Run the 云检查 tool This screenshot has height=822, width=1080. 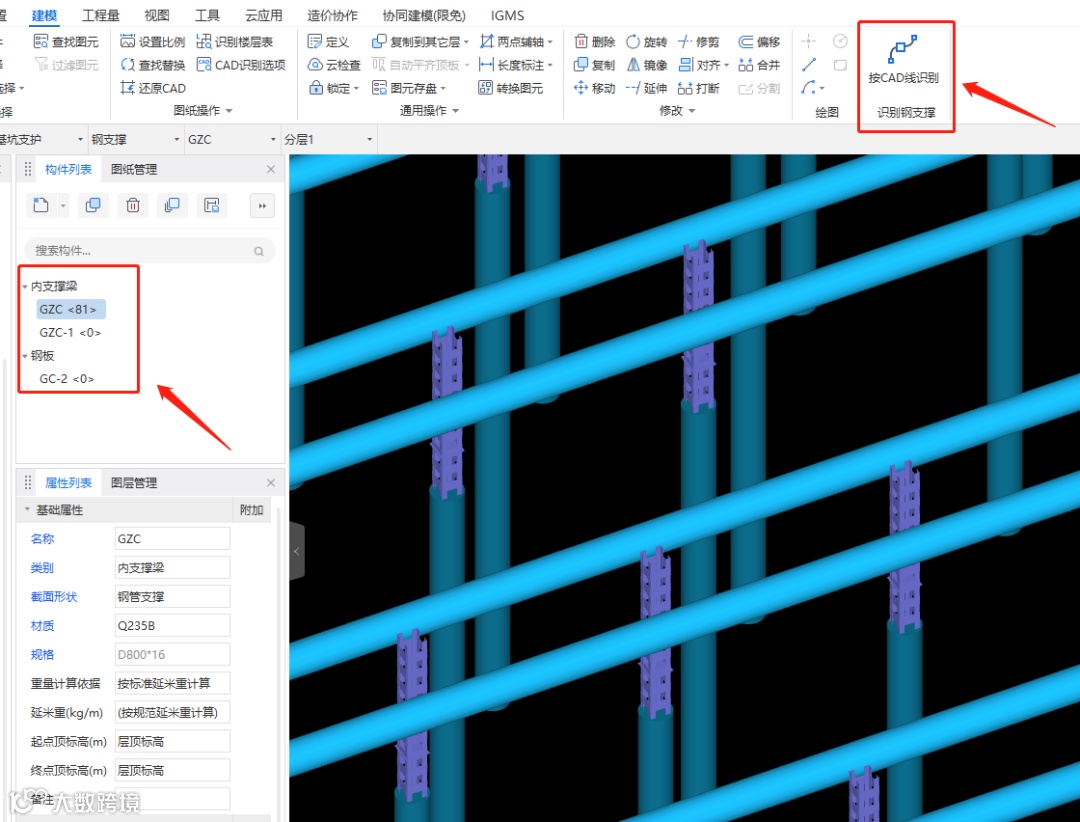point(334,65)
